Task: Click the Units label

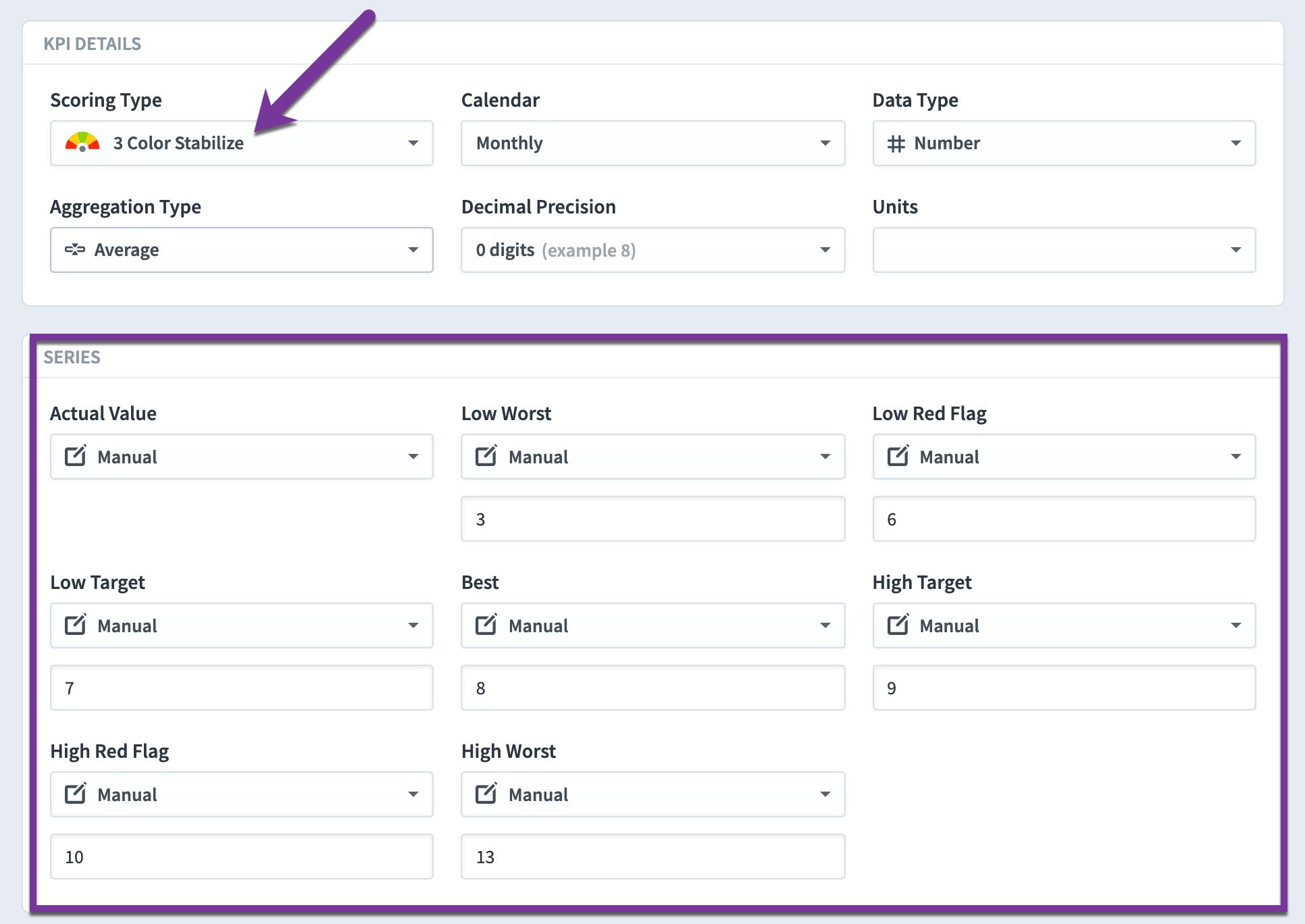Action: tap(895, 207)
